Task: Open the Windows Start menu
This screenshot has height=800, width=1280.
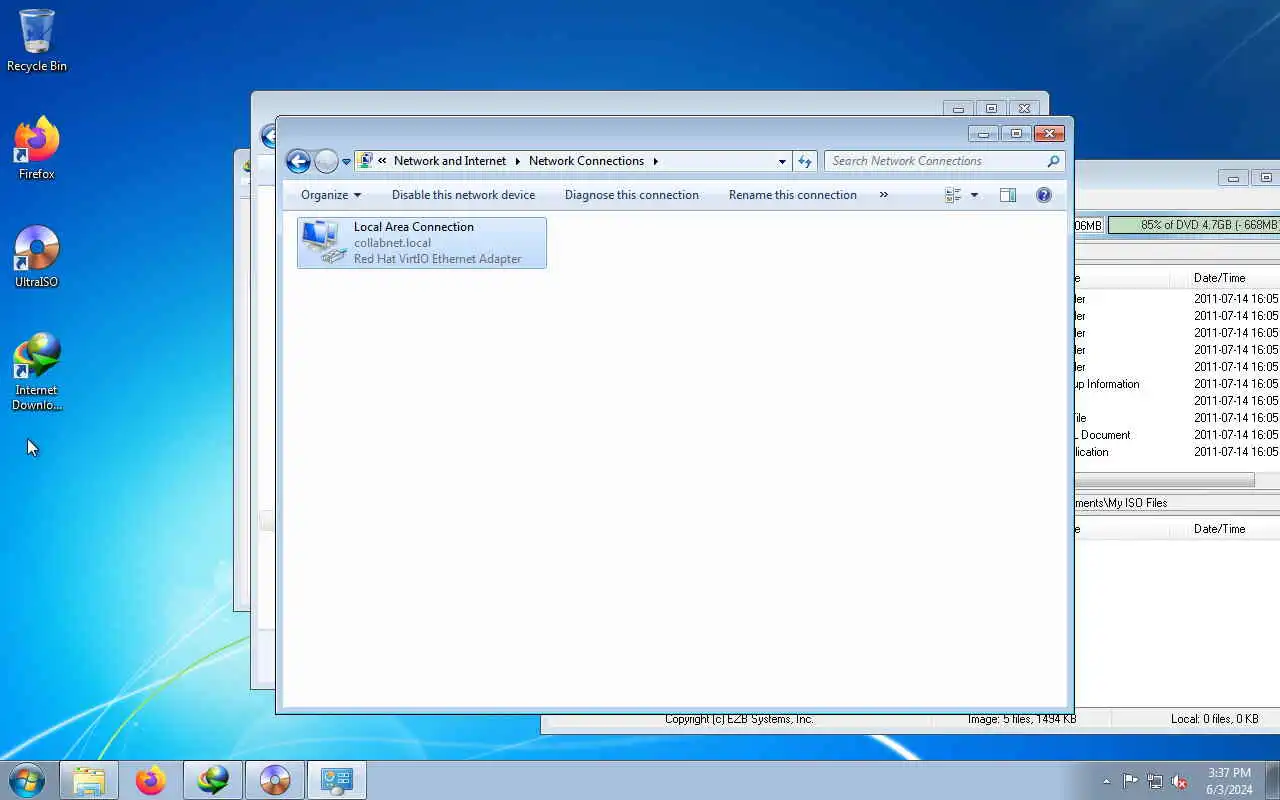Action: click(x=26, y=780)
